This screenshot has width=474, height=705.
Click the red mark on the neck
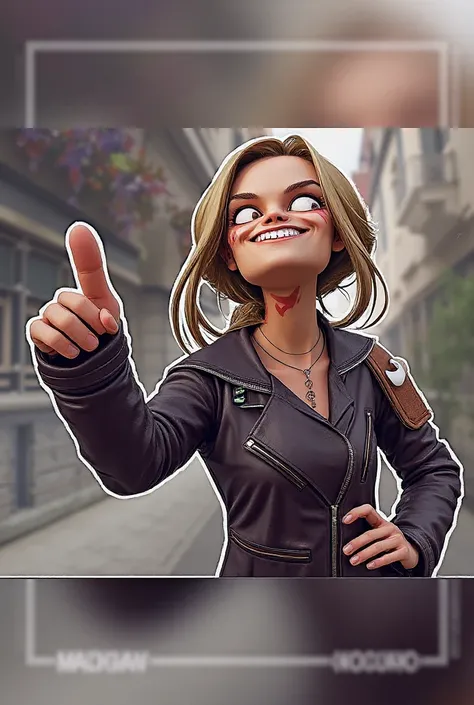pos(286,301)
